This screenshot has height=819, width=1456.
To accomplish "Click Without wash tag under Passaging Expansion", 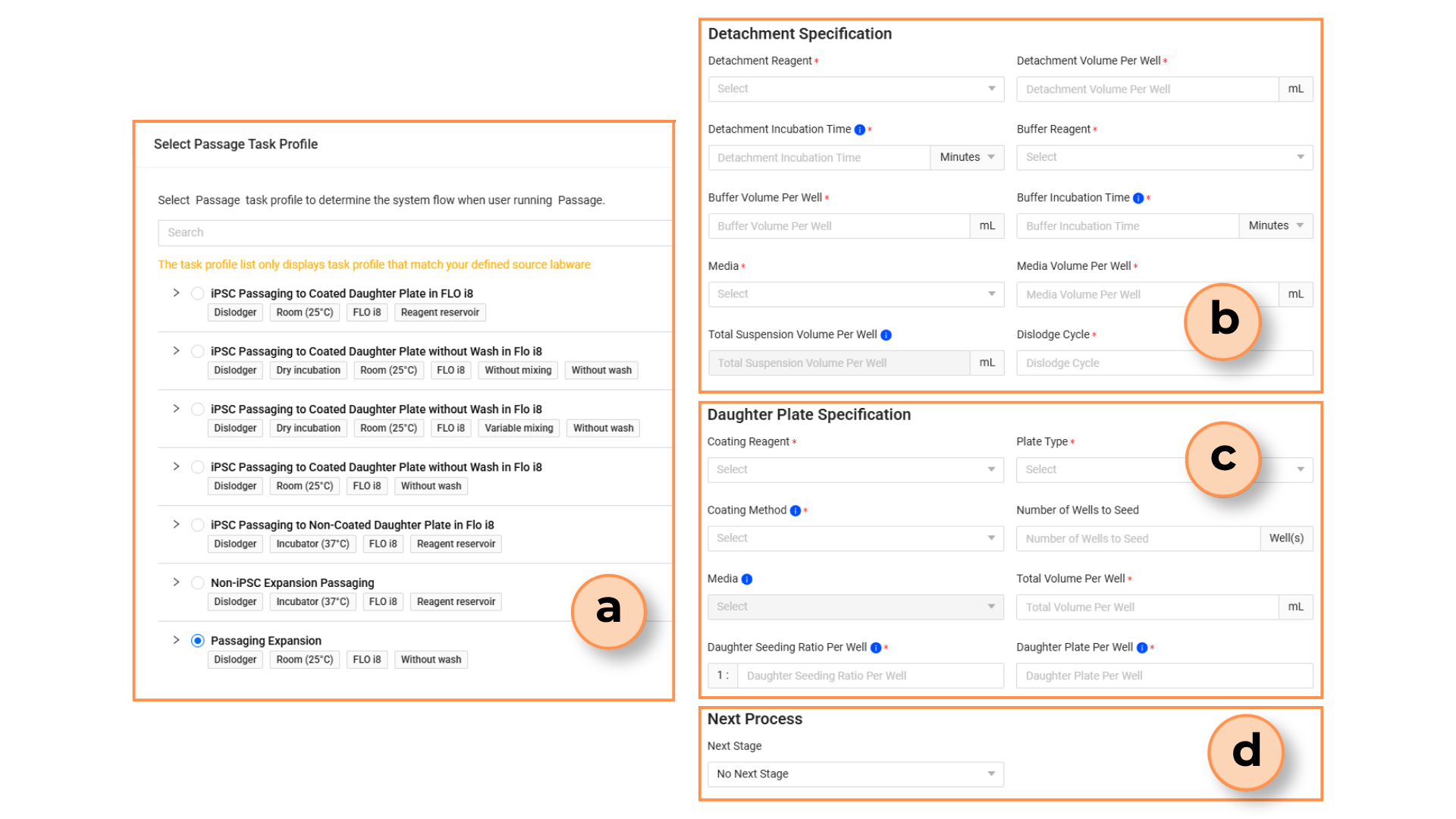I will [431, 660].
